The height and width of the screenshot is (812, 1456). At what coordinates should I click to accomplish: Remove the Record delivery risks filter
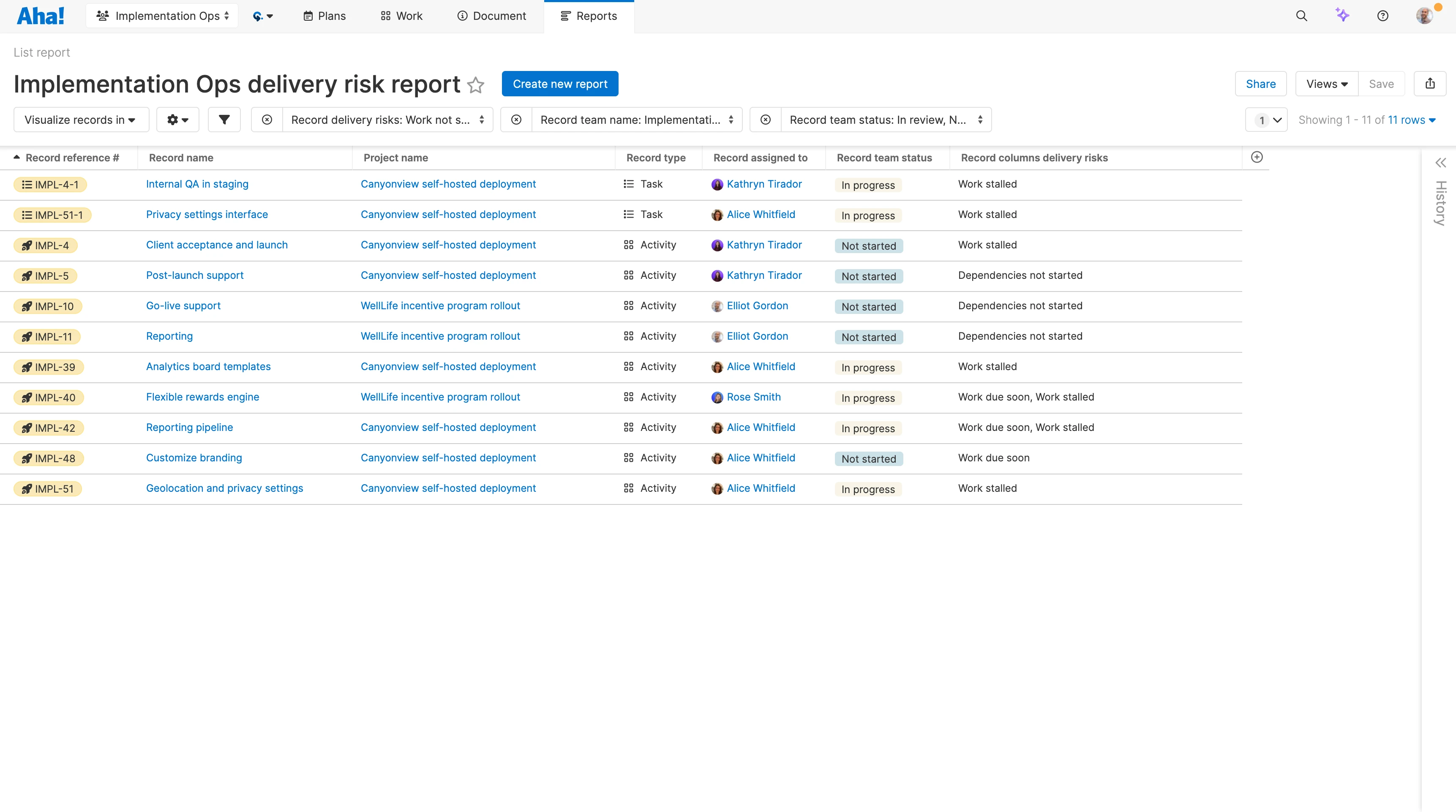tap(266, 119)
